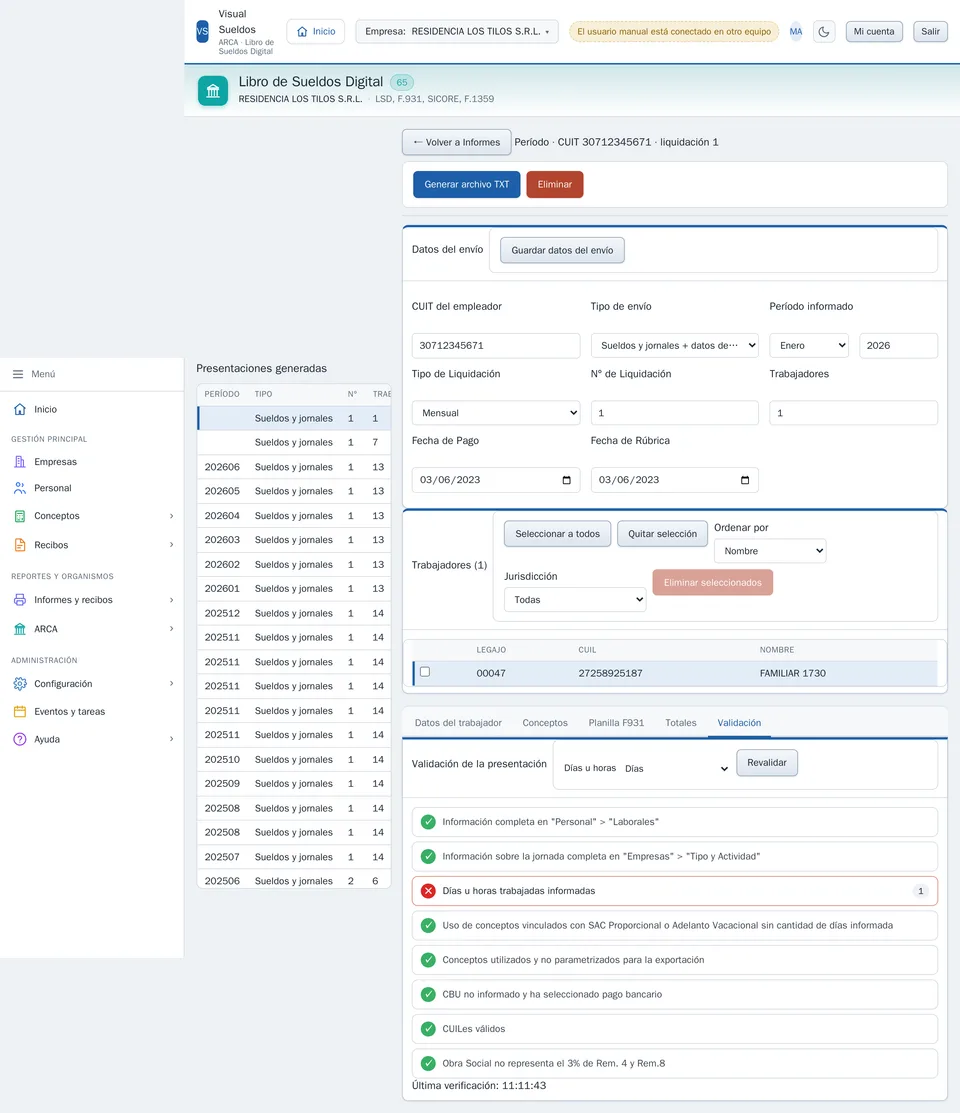Image resolution: width=960 pixels, height=1113 pixels.
Task: Click the Visual Sueldos VS logo icon
Action: (202, 31)
